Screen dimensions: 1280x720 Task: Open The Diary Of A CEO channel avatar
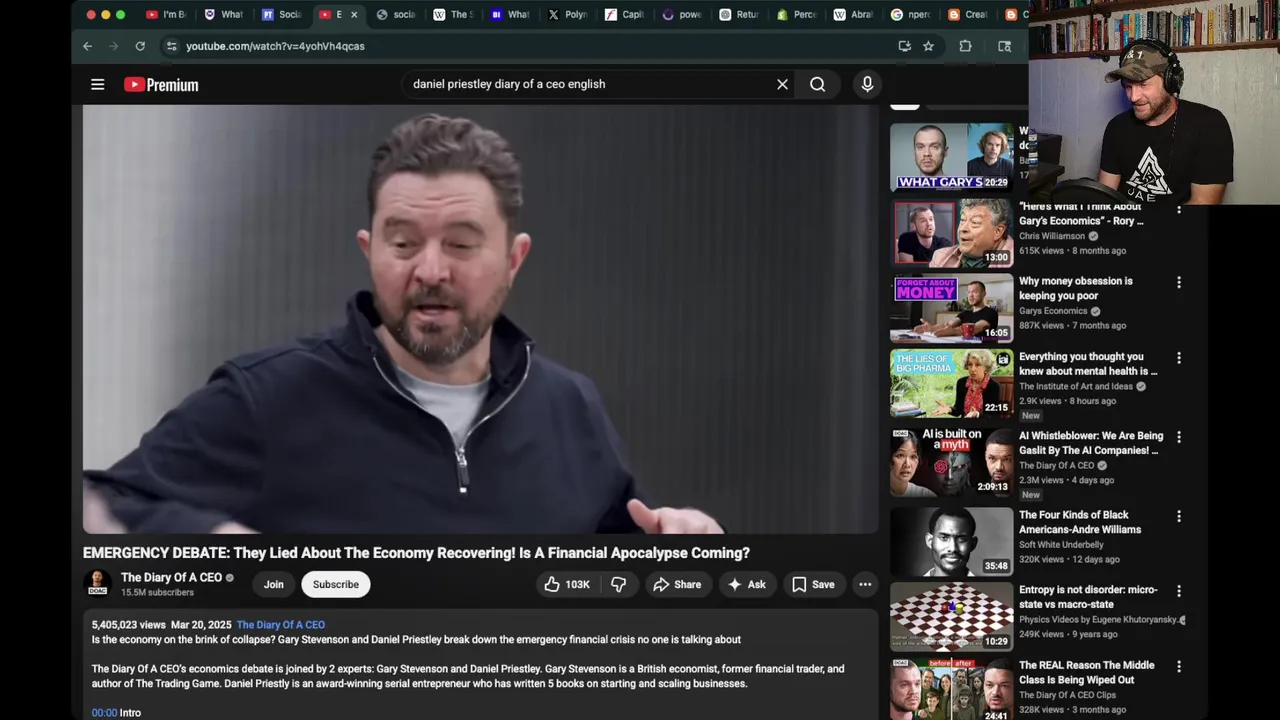[97, 583]
